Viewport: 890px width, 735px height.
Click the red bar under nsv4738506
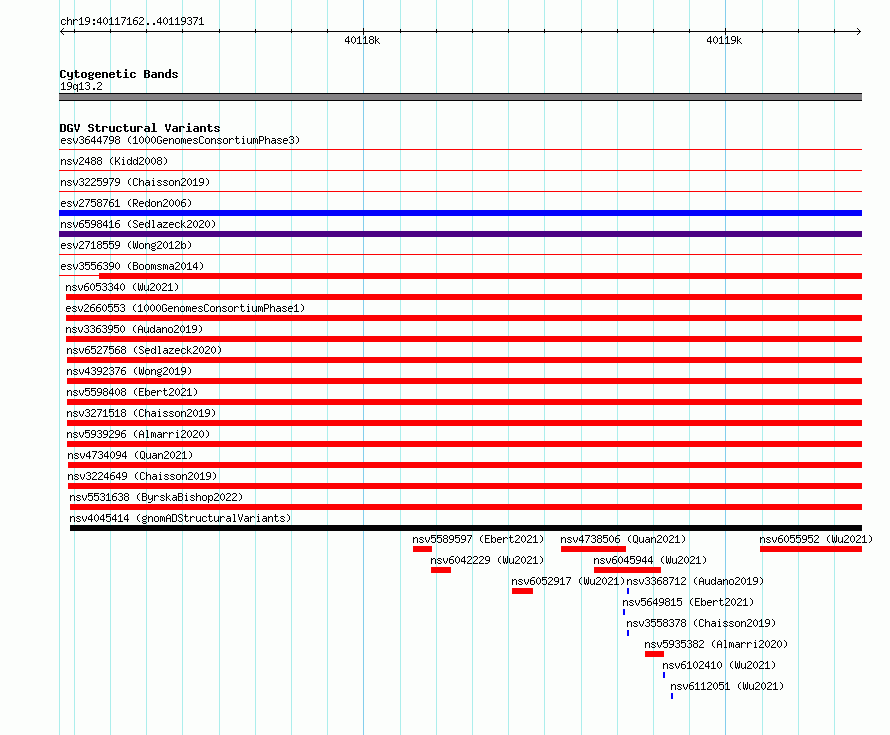[x=593, y=549]
